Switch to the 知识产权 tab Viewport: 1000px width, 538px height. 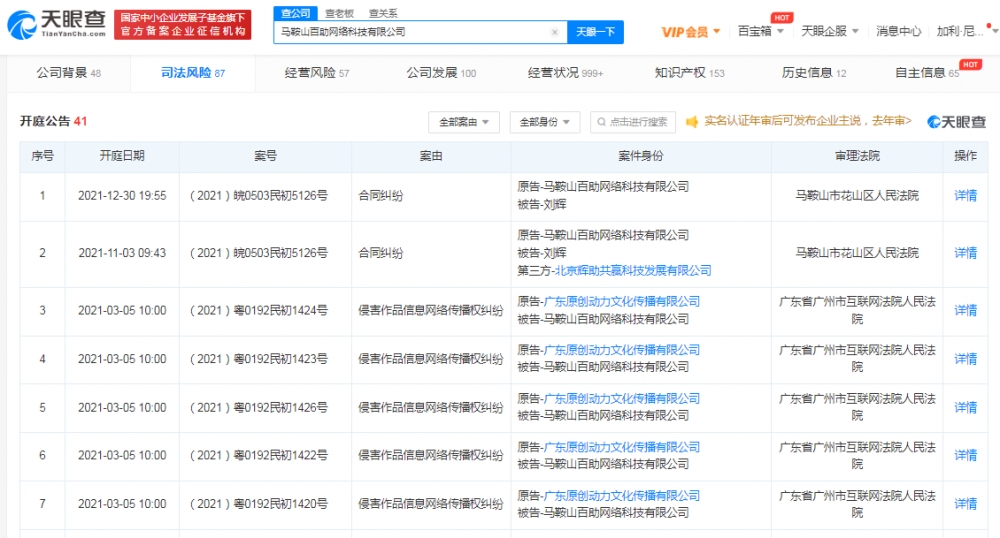(689, 73)
